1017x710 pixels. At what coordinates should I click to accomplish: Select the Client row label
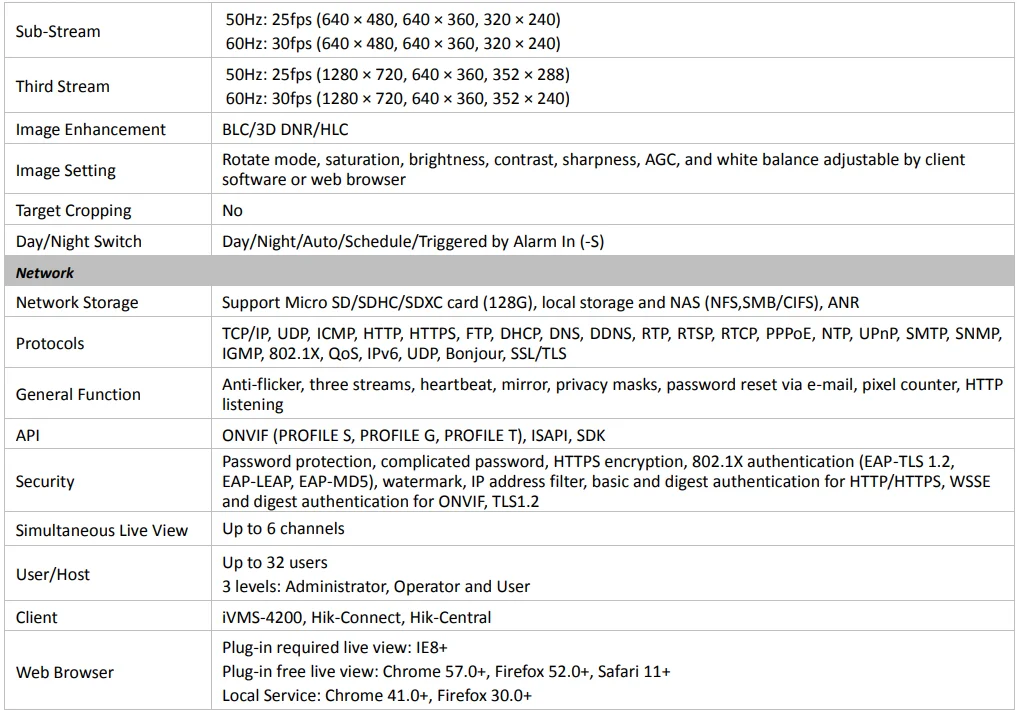click(37, 617)
